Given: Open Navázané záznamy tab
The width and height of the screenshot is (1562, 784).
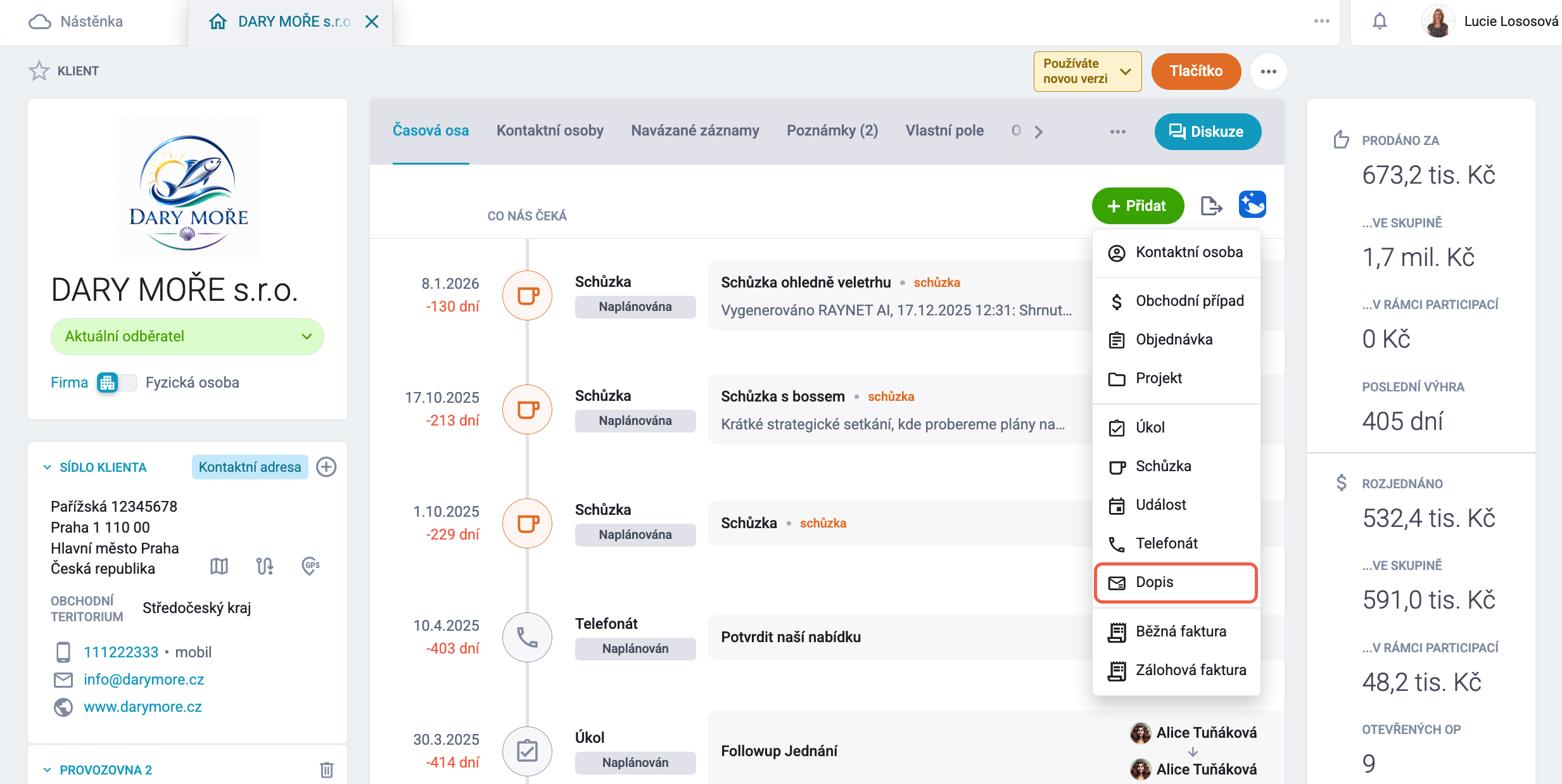Looking at the screenshot, I should [x=695, y=130].
